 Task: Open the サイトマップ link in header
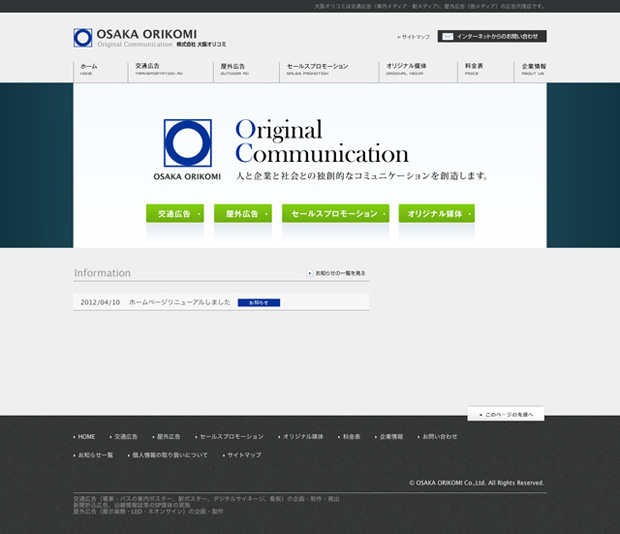click(413, 37)
